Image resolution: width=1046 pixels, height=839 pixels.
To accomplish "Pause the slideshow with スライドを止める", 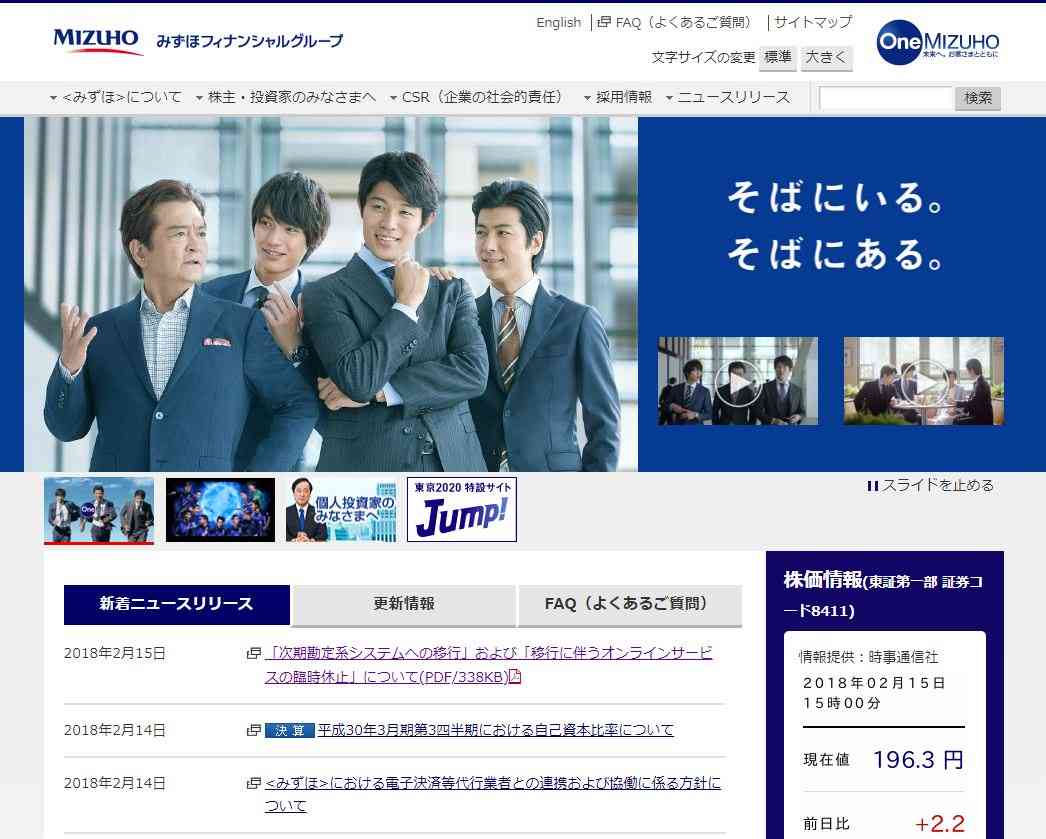I will click(931, 485).
